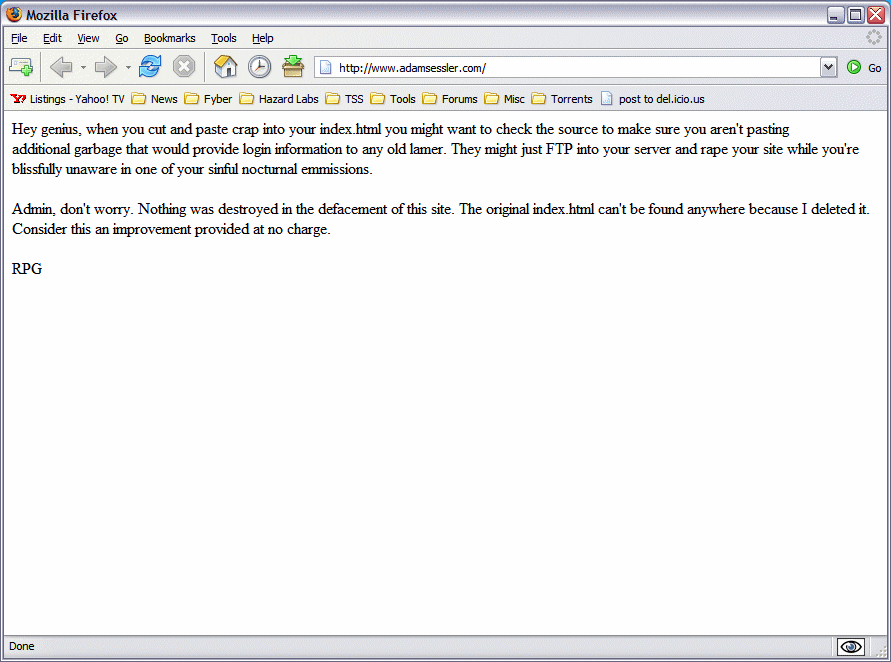
Task: Open the View menu
Action: (88, 38)
